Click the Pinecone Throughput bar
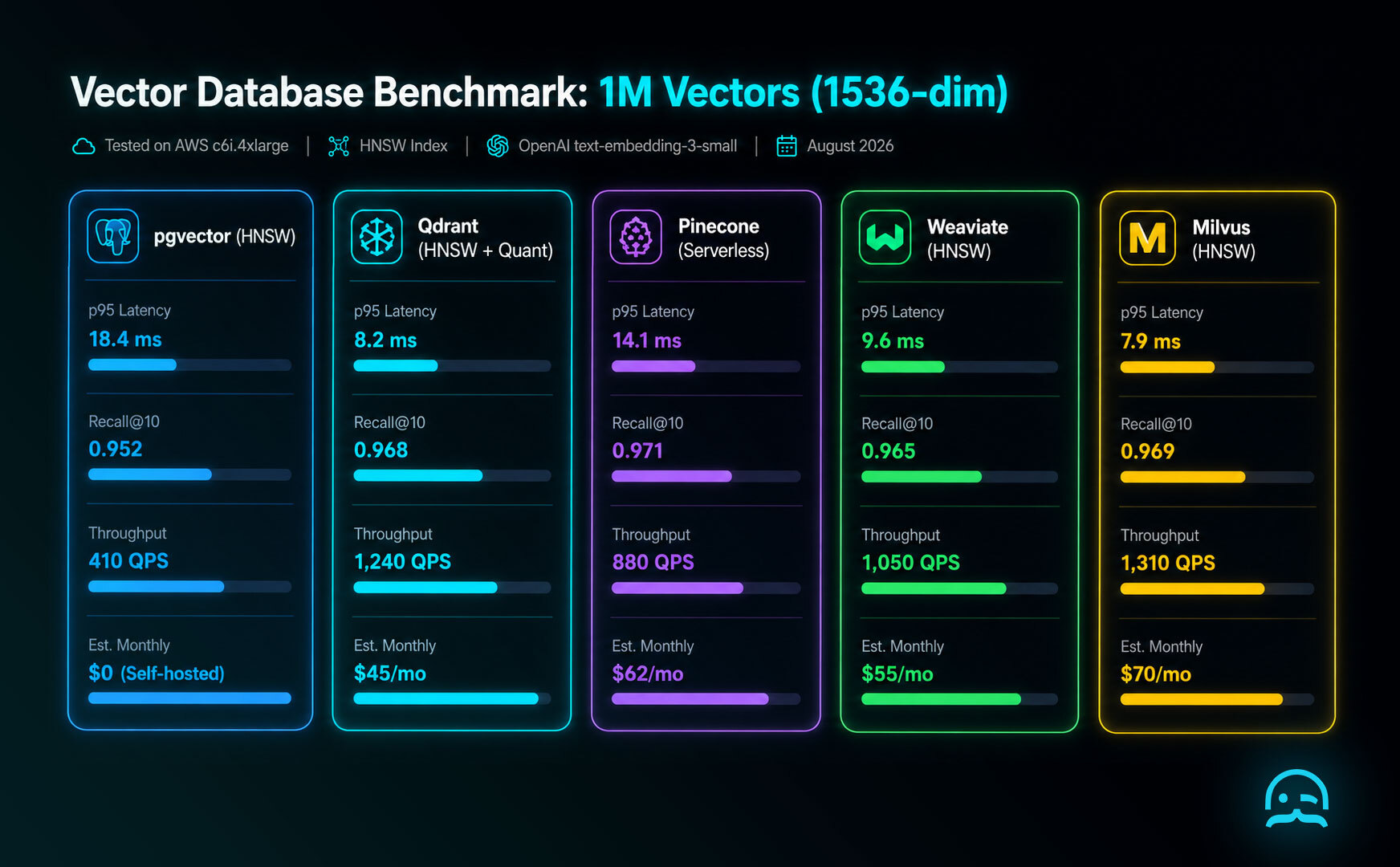Viewport: 1400px width, 867px height. (706, 588)
